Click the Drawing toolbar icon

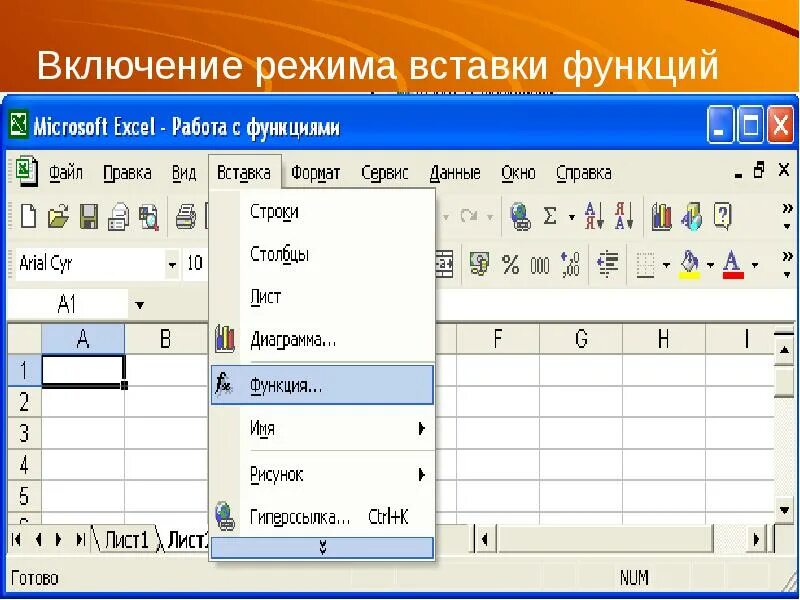pyautogui.click(x=692, y=216)
